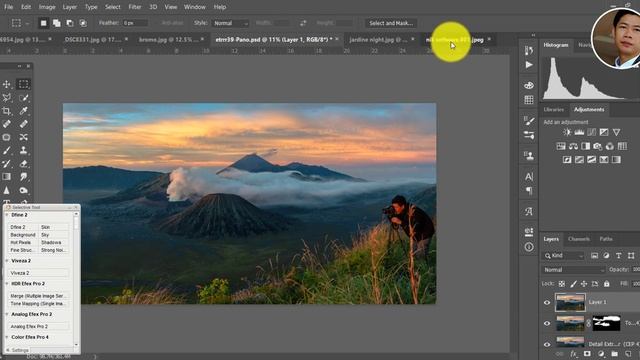Collapse the Color Efex Pro 4 section

click(7, 337)
